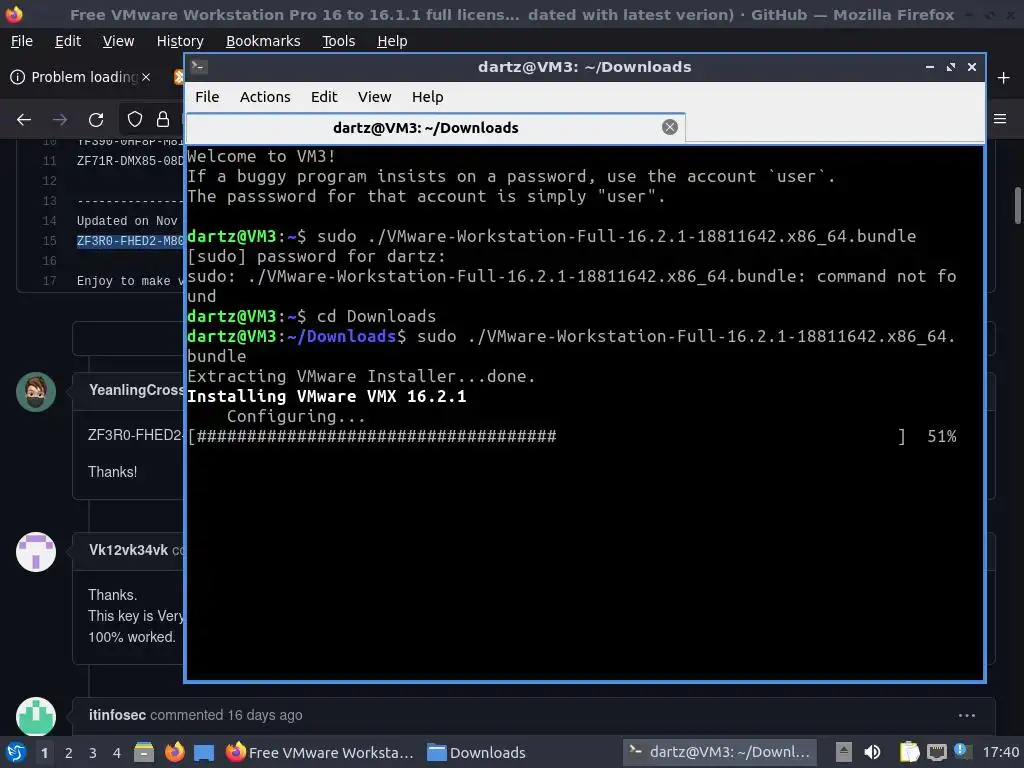1024x768 pixels.
Task: Click the Firefox page vertical scrollbar
Action: click(x=1017, y=206)
